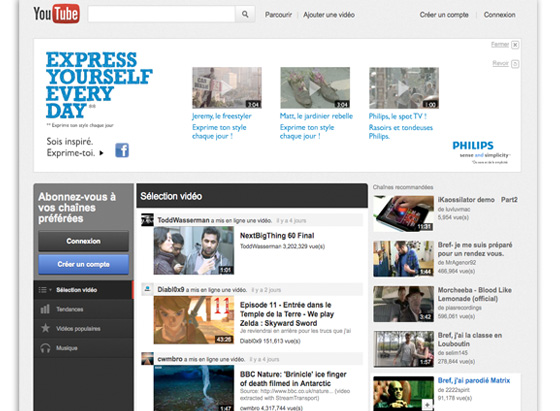Select Musique in sidebar
The height and width of the screenshot is (411, 560).
point(83,348)
